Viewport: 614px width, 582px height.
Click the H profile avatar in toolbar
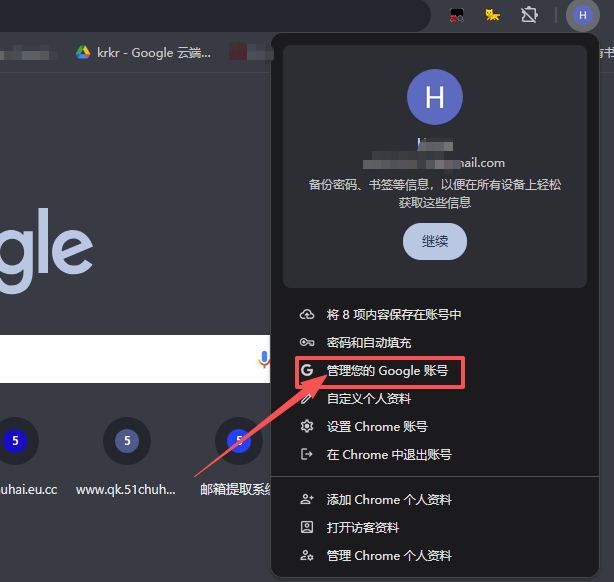click(583, 15)
